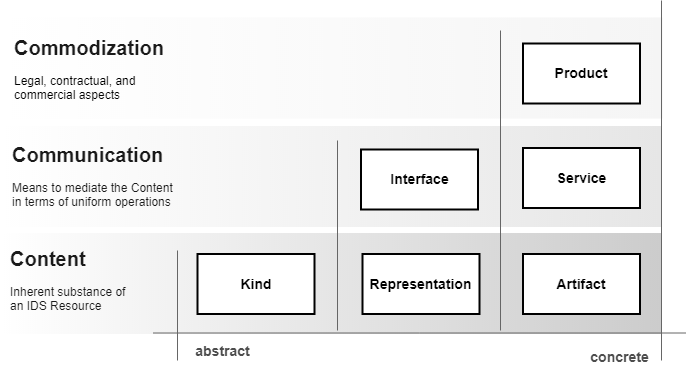The width and height of the screenshot is (686, 367).
Task: Click the 'Service' label text
Action: coord(581,178)
